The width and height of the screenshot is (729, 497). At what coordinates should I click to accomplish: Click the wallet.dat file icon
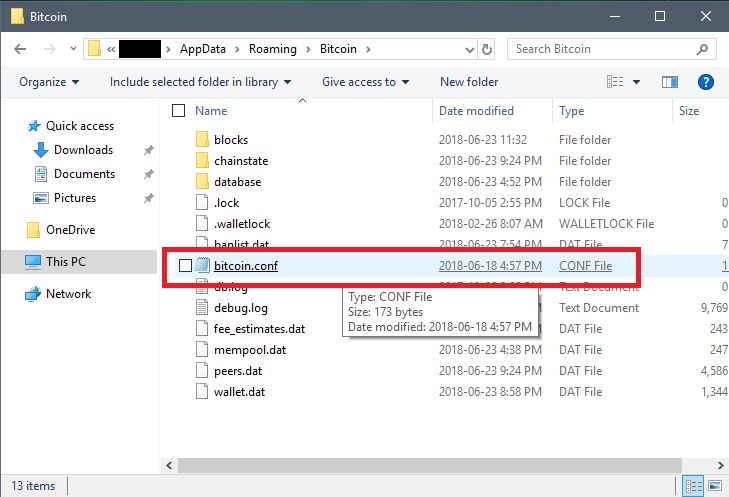click(202, 391)
